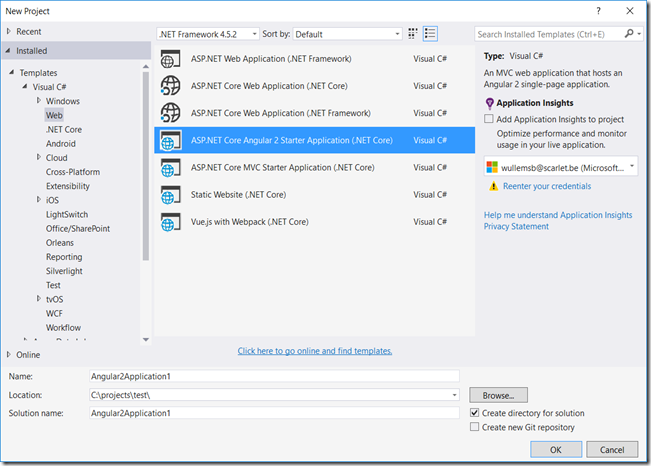Click the tree scroll down arrow

coord(146,340)
